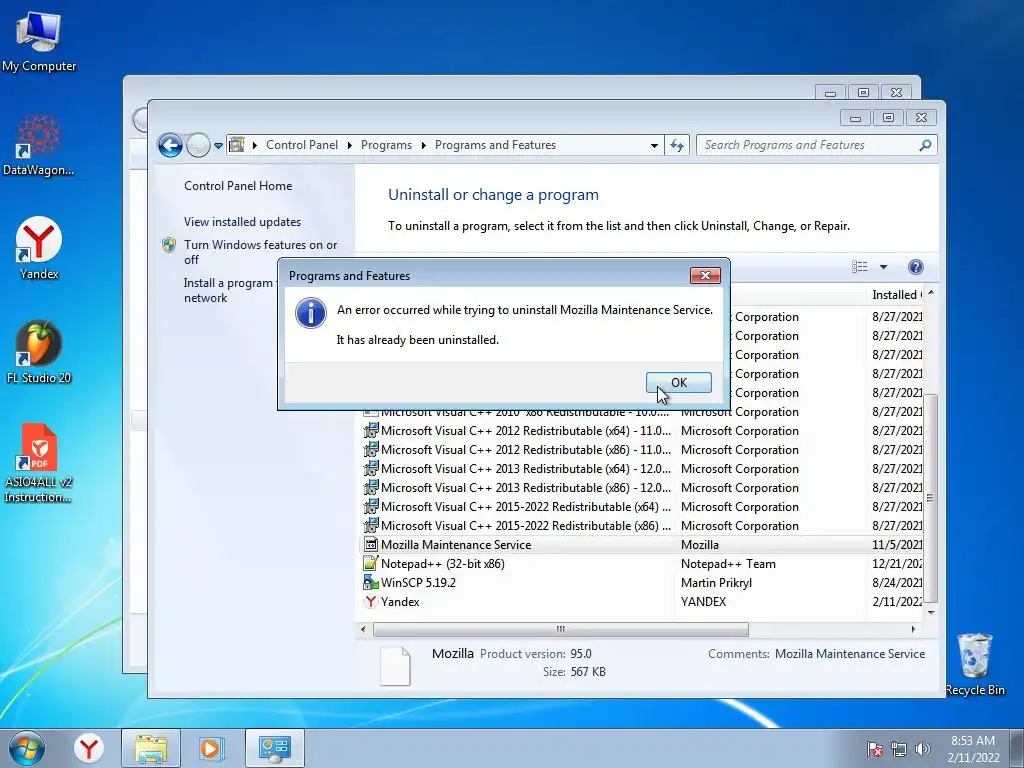Open Windows Explorer from the taskbar
Image resolution: width=1024 pixels, height=768 pixels.
point(151,748)
